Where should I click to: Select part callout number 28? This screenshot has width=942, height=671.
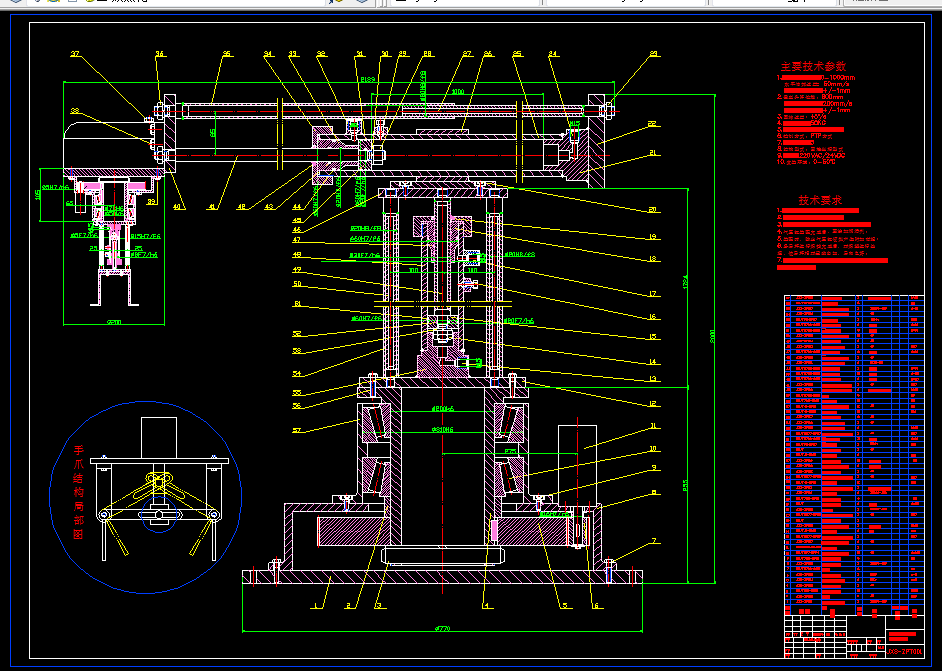(x=428, y=54)
